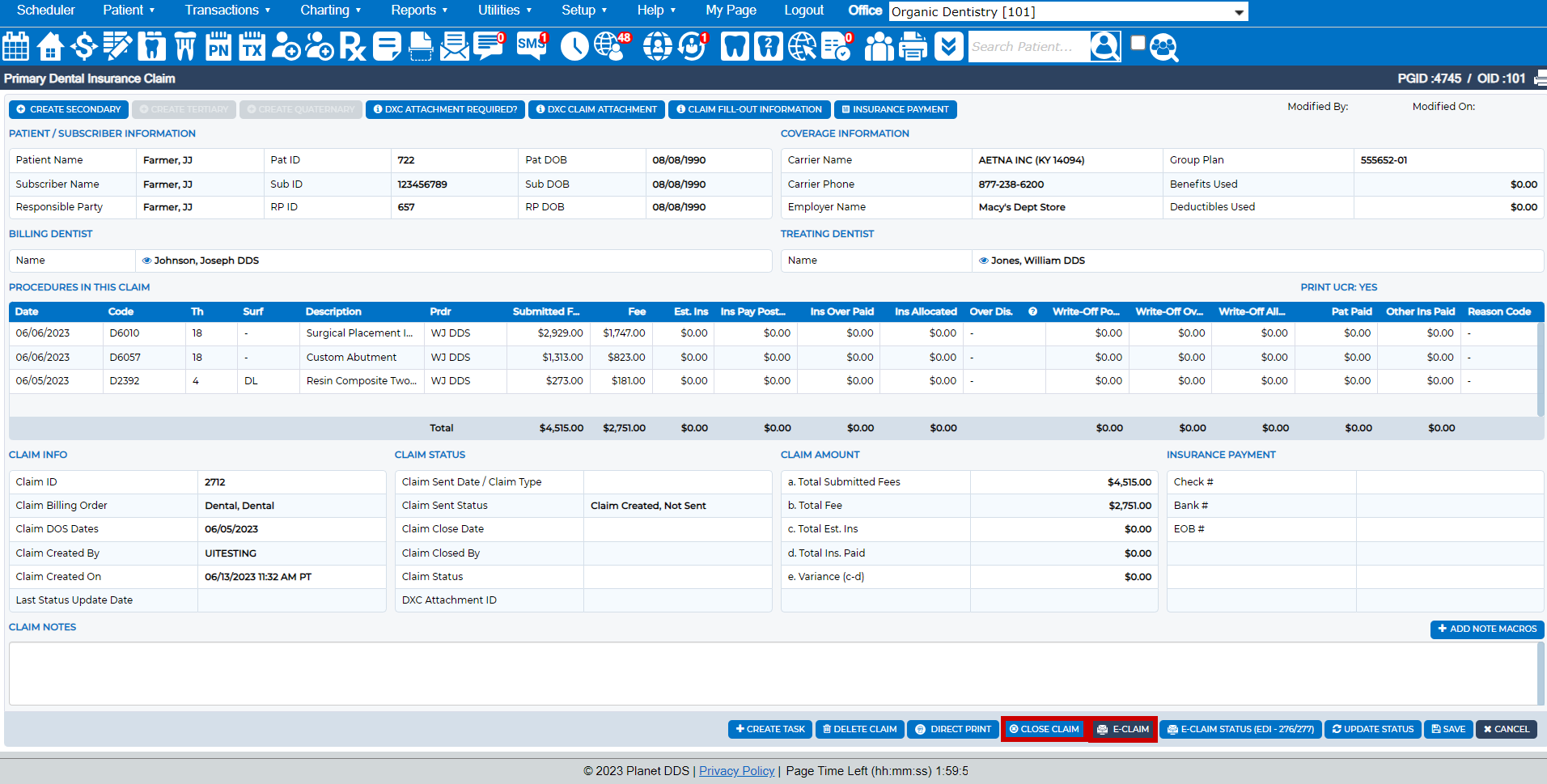Image resolution: width=1547 pixels, height=784 pixels.
Task: Open Claim Fill-Out Information
Action: point(748,109)
